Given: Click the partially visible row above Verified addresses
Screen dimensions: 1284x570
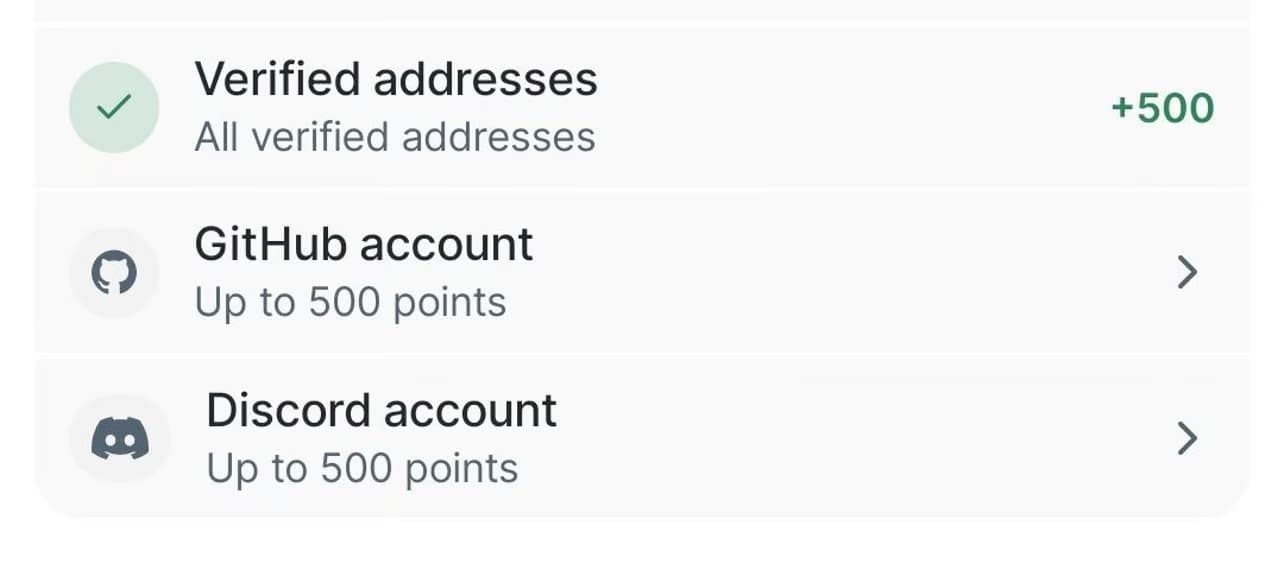Looking at the screenshot, I should (640, 9).
